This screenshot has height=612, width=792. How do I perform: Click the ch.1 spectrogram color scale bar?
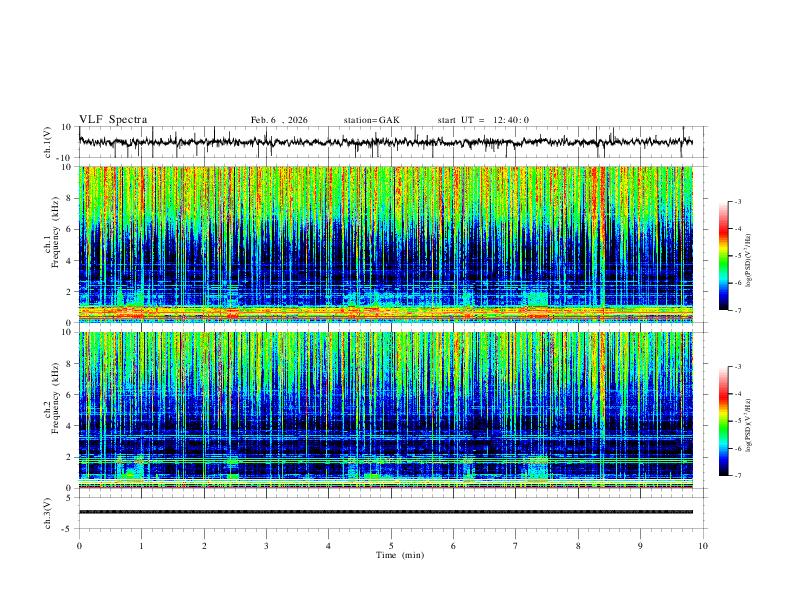[x=723, y=256]
